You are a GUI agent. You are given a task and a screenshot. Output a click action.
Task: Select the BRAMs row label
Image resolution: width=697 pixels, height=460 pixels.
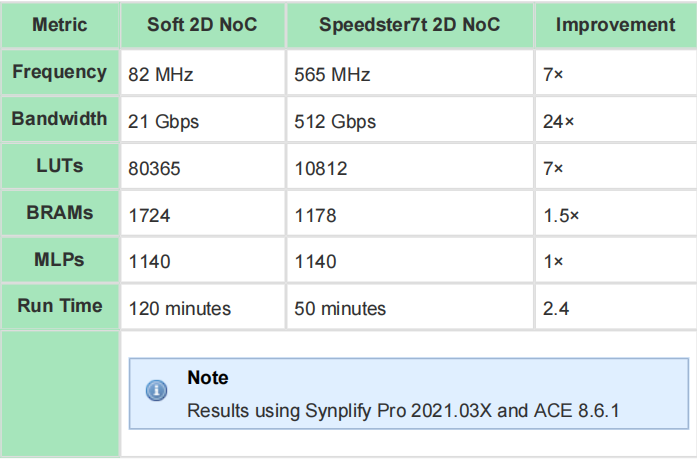point(59,212)
